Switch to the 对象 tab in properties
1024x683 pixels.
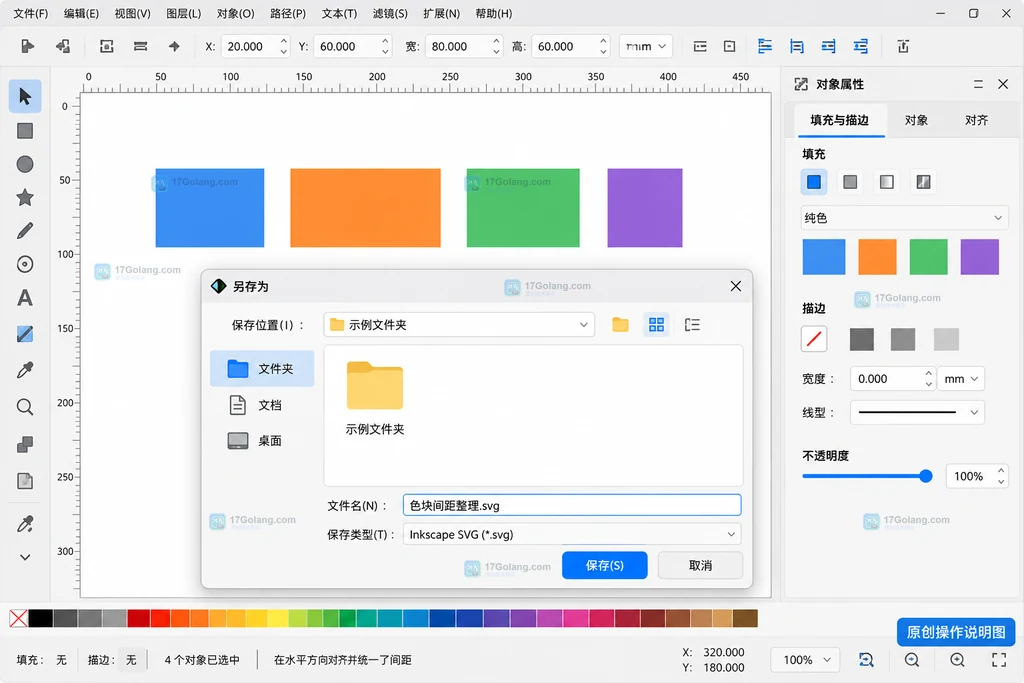click(916, 120)
